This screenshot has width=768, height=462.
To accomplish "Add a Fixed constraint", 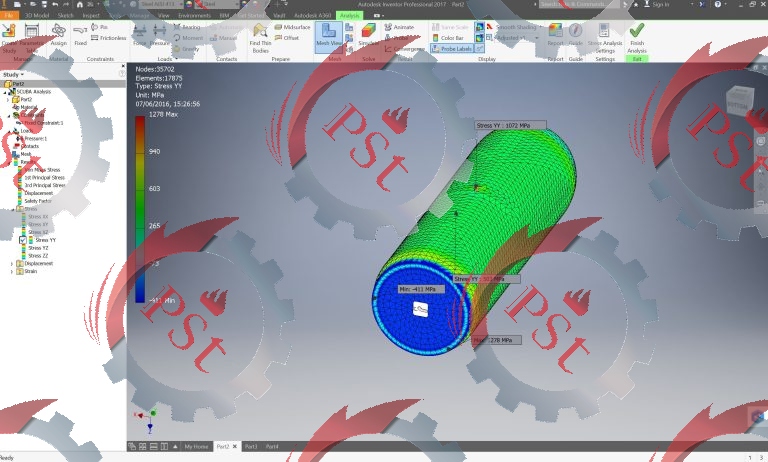I will pyautogui.click(x=80, y=35).
